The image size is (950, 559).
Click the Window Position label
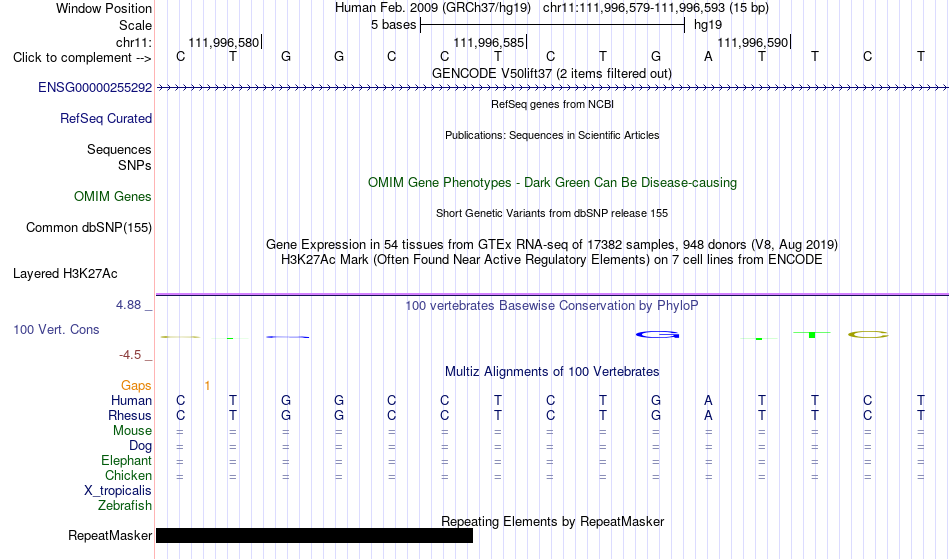(x=104, y=8)
